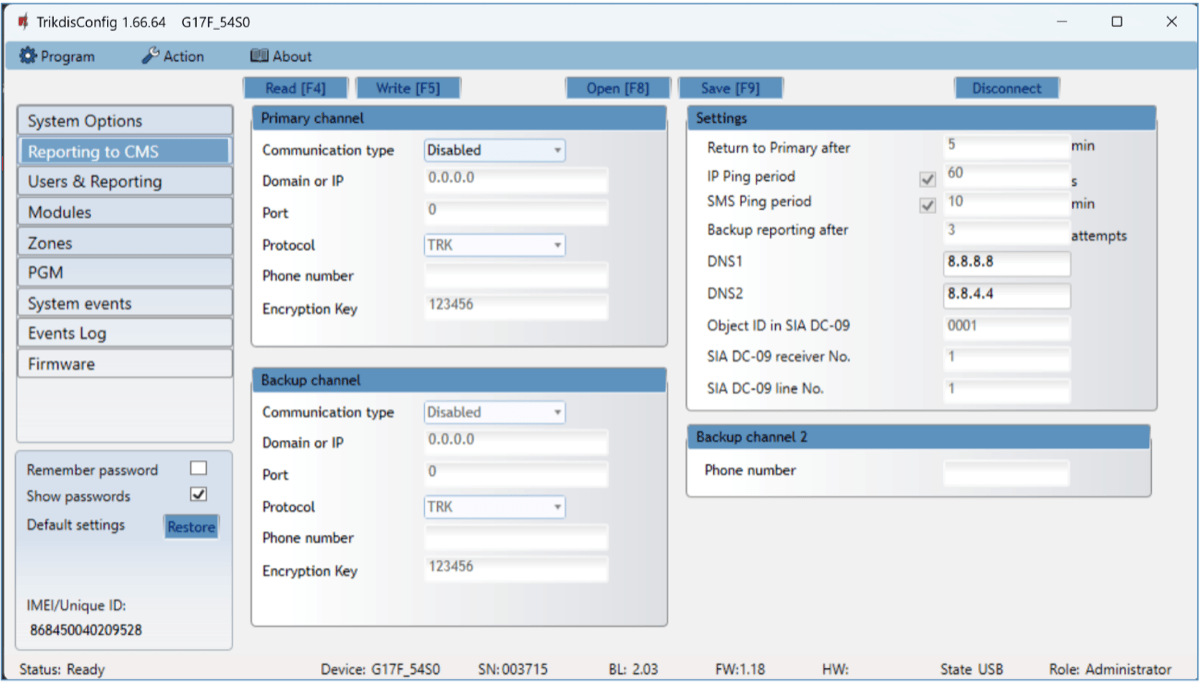
Task: Open the Zones section
Action: (x=125, y=243)
